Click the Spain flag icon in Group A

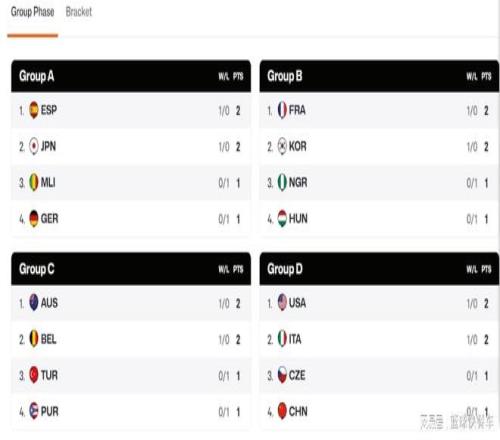tap(34, 110)
